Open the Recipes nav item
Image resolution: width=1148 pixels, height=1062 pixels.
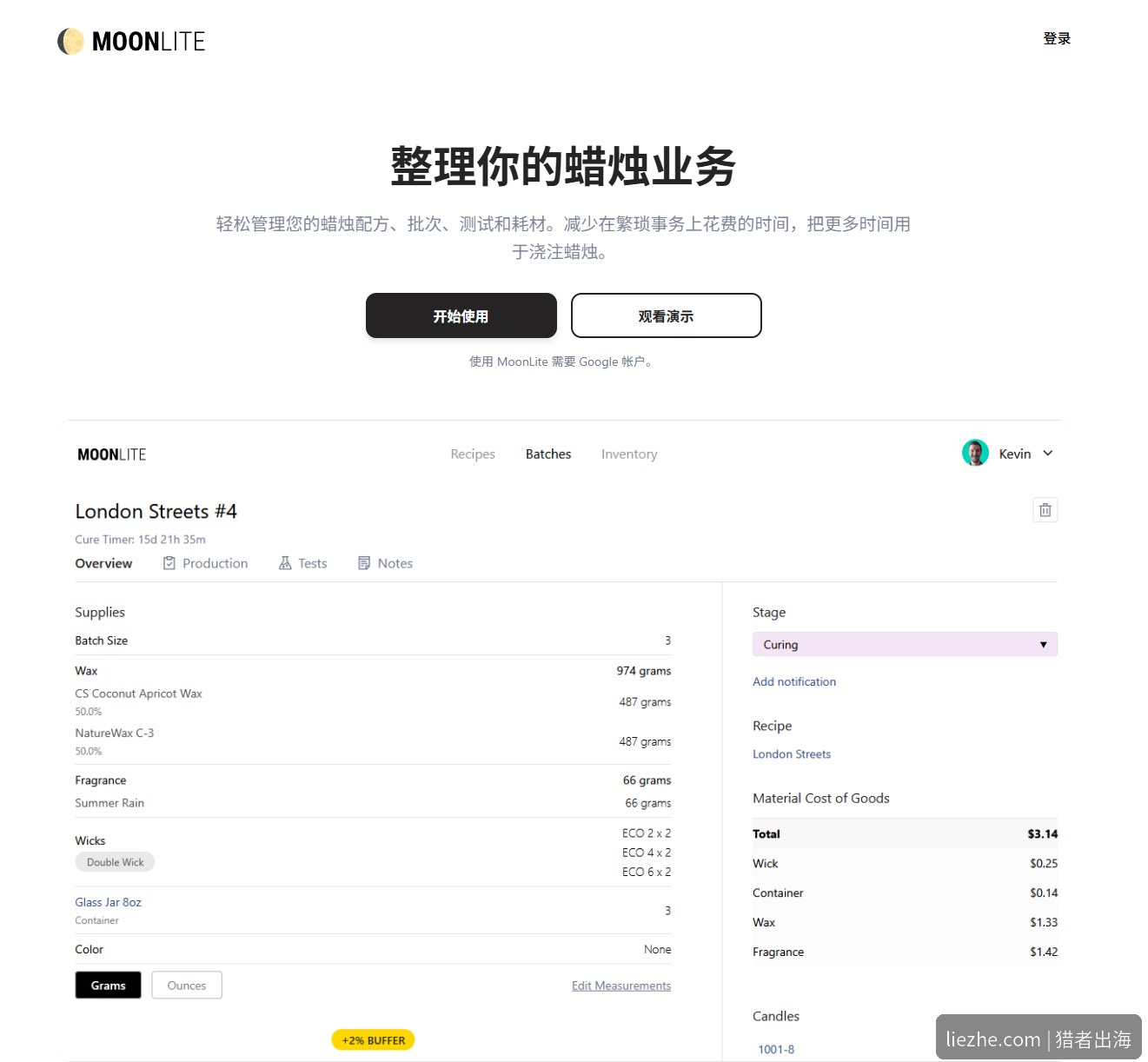point(473,454)
